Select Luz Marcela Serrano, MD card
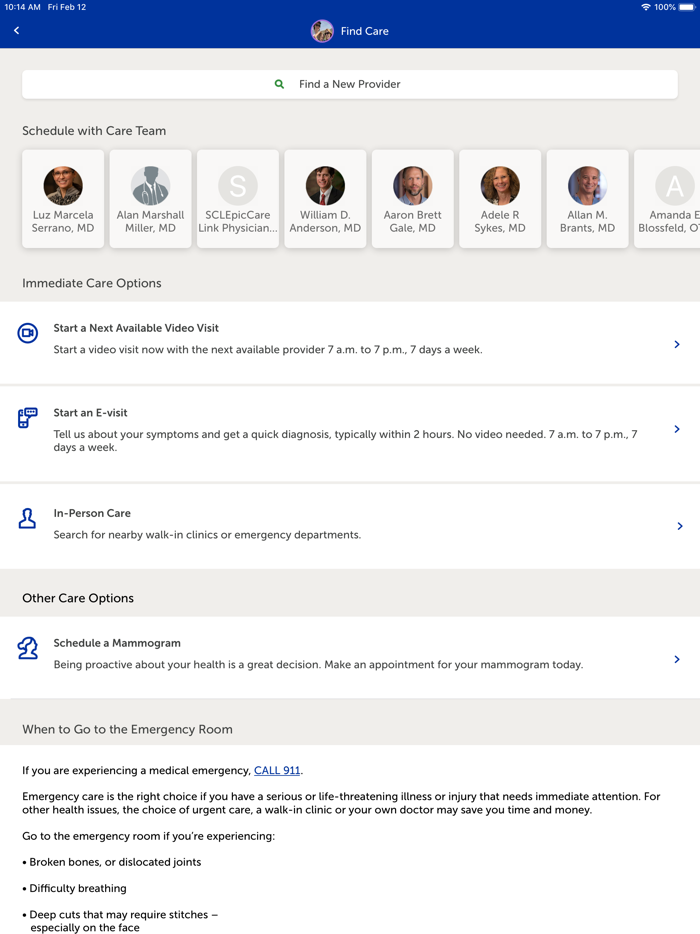The image size is (700, 934). click(x=63, y=199)
